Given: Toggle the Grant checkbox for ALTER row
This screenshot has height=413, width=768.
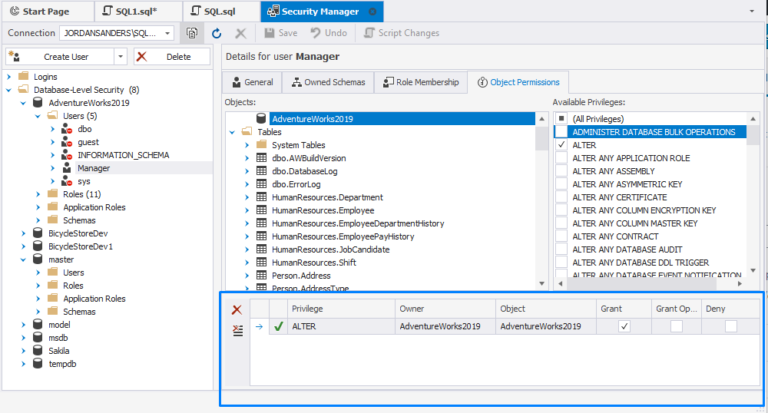Looking at the screenshot, I should click(624, 326).
